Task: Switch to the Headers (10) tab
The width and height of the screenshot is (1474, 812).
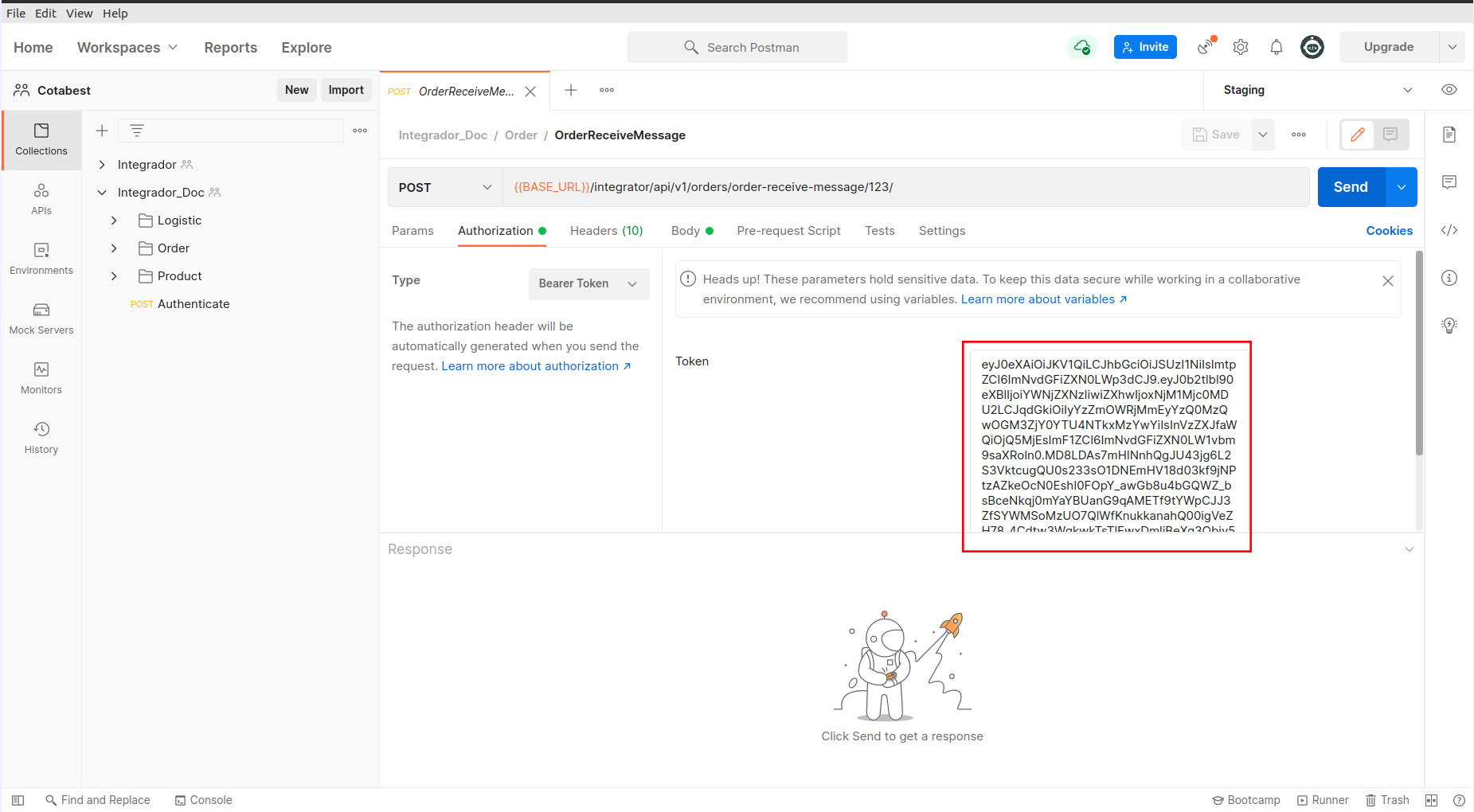Action: coord(607,231)
